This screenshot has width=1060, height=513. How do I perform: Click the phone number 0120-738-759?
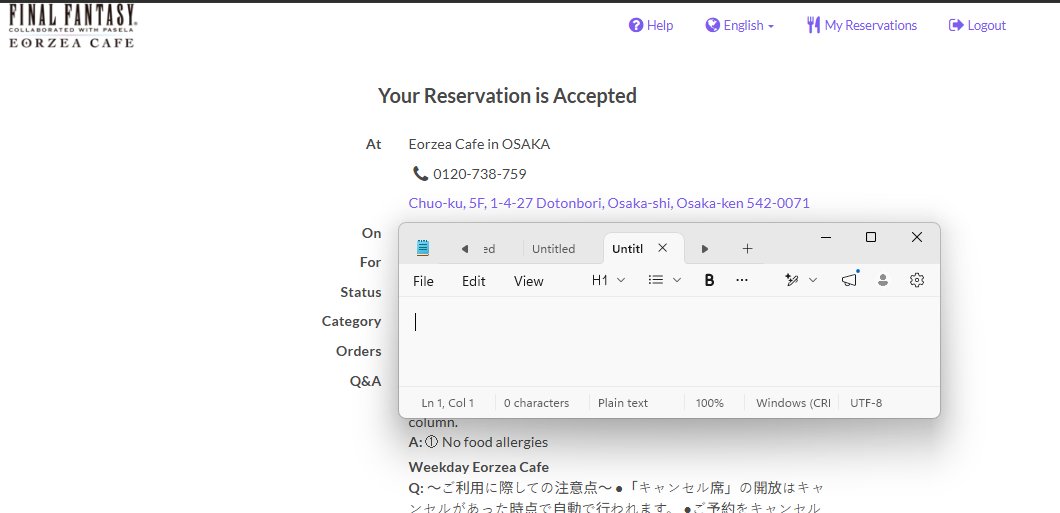click(x=479, y=174)
